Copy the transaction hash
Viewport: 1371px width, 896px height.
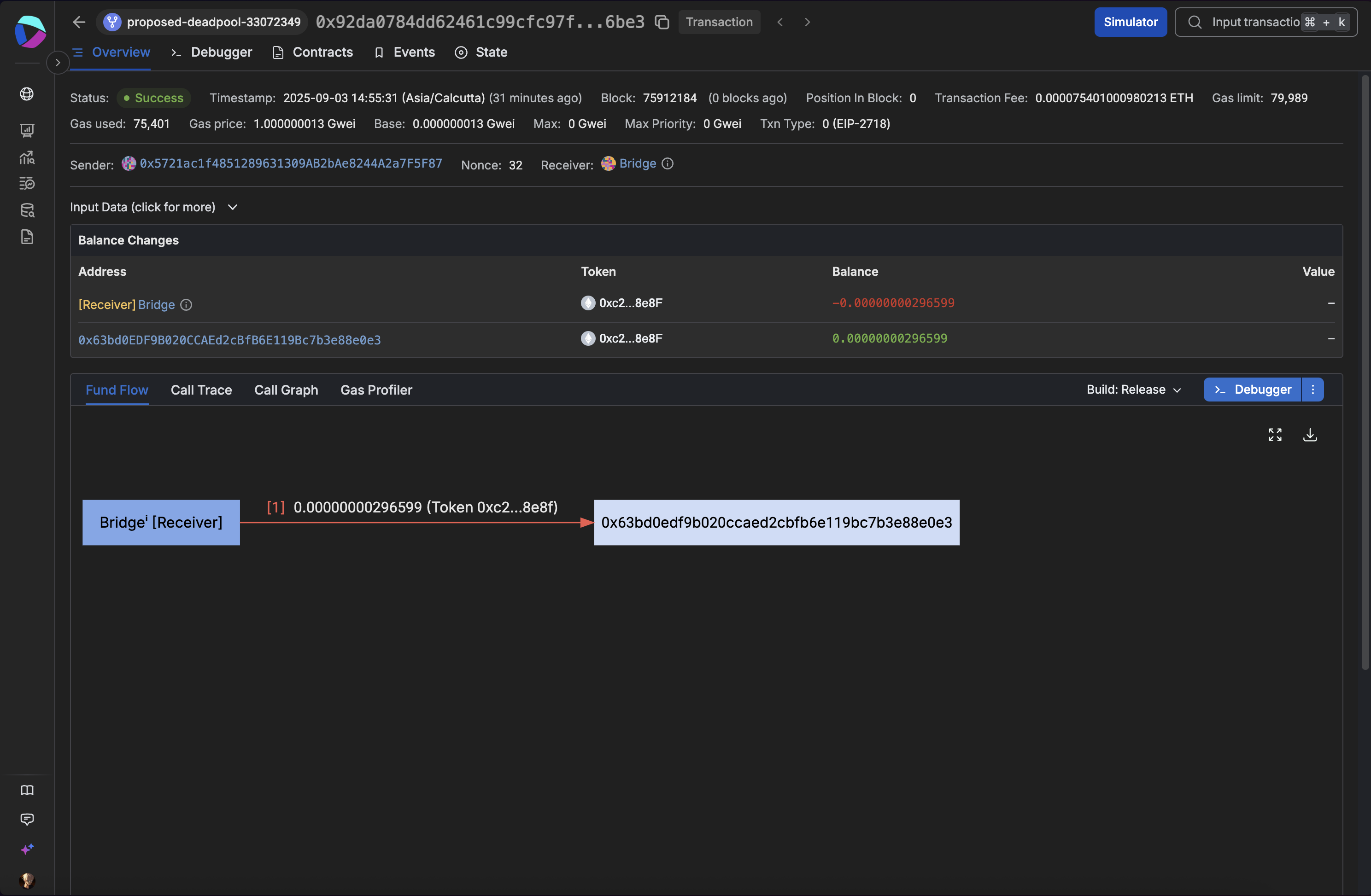pos(662,22)
